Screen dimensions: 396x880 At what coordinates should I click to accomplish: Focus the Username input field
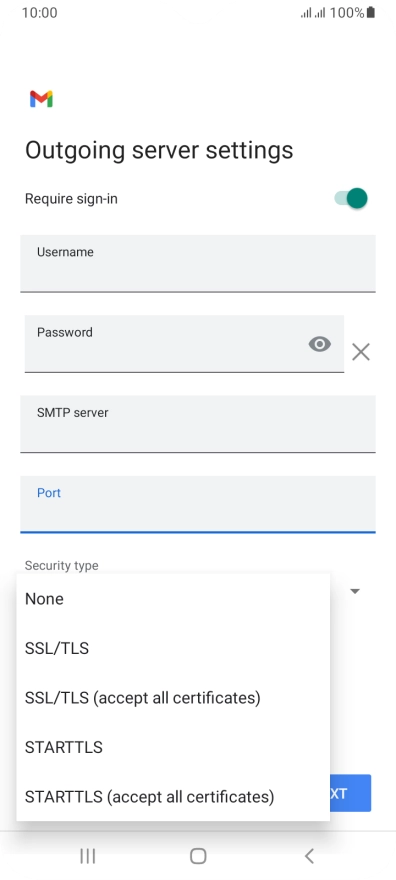[x=198, y=264]
